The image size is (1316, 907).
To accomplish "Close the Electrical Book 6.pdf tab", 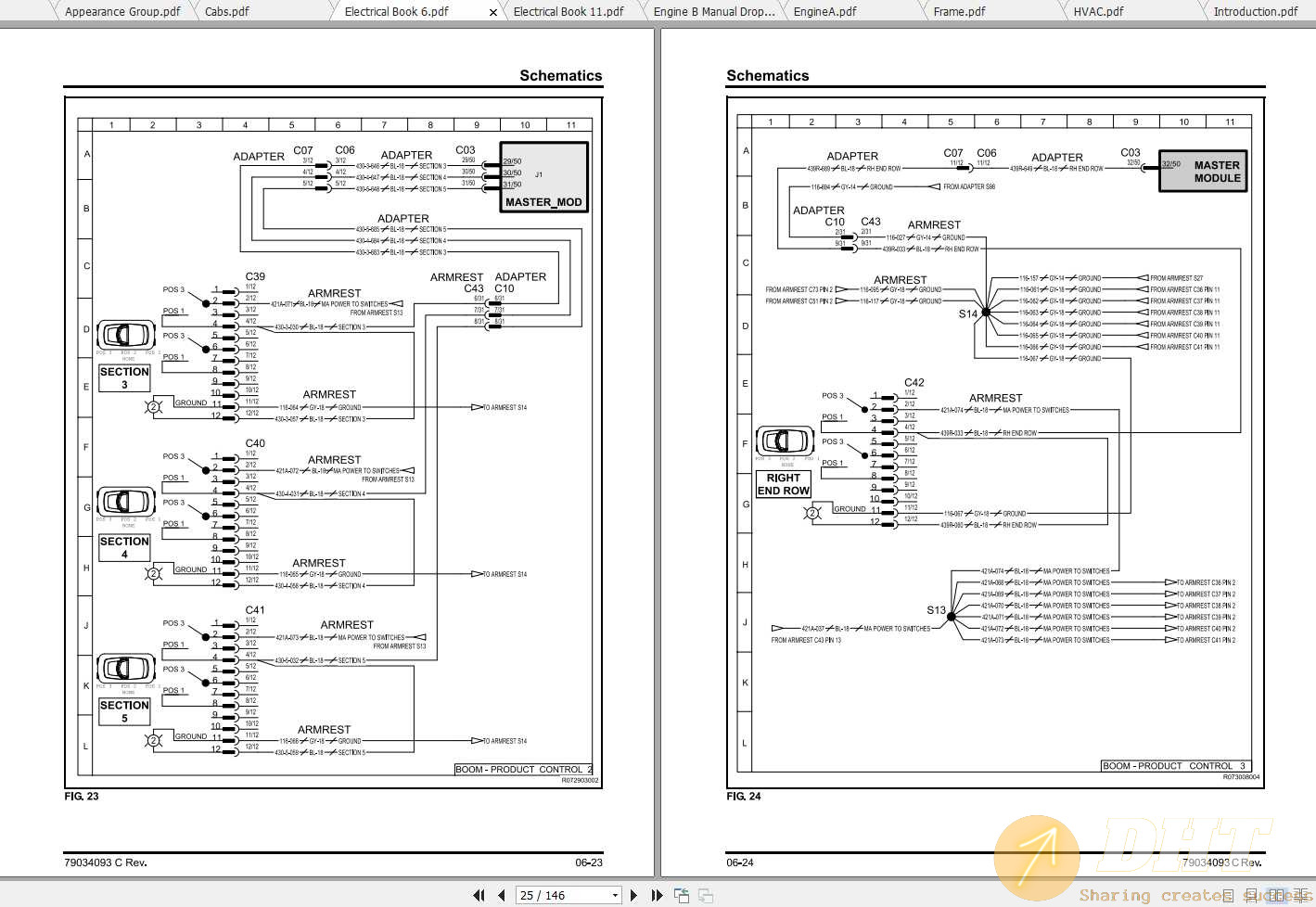I will point(493,12).
